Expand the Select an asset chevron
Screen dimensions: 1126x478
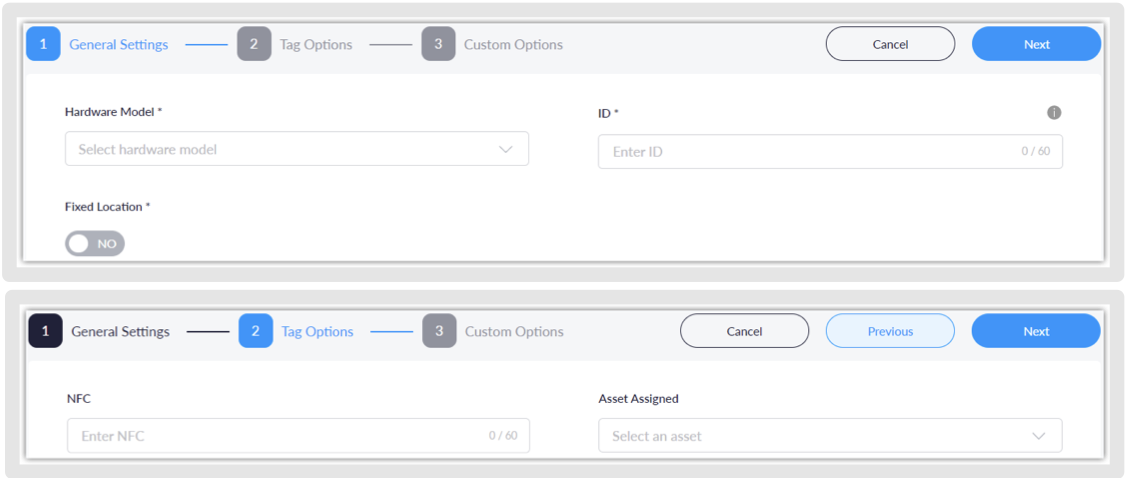pyautogui.click(x=1038, y=436)
